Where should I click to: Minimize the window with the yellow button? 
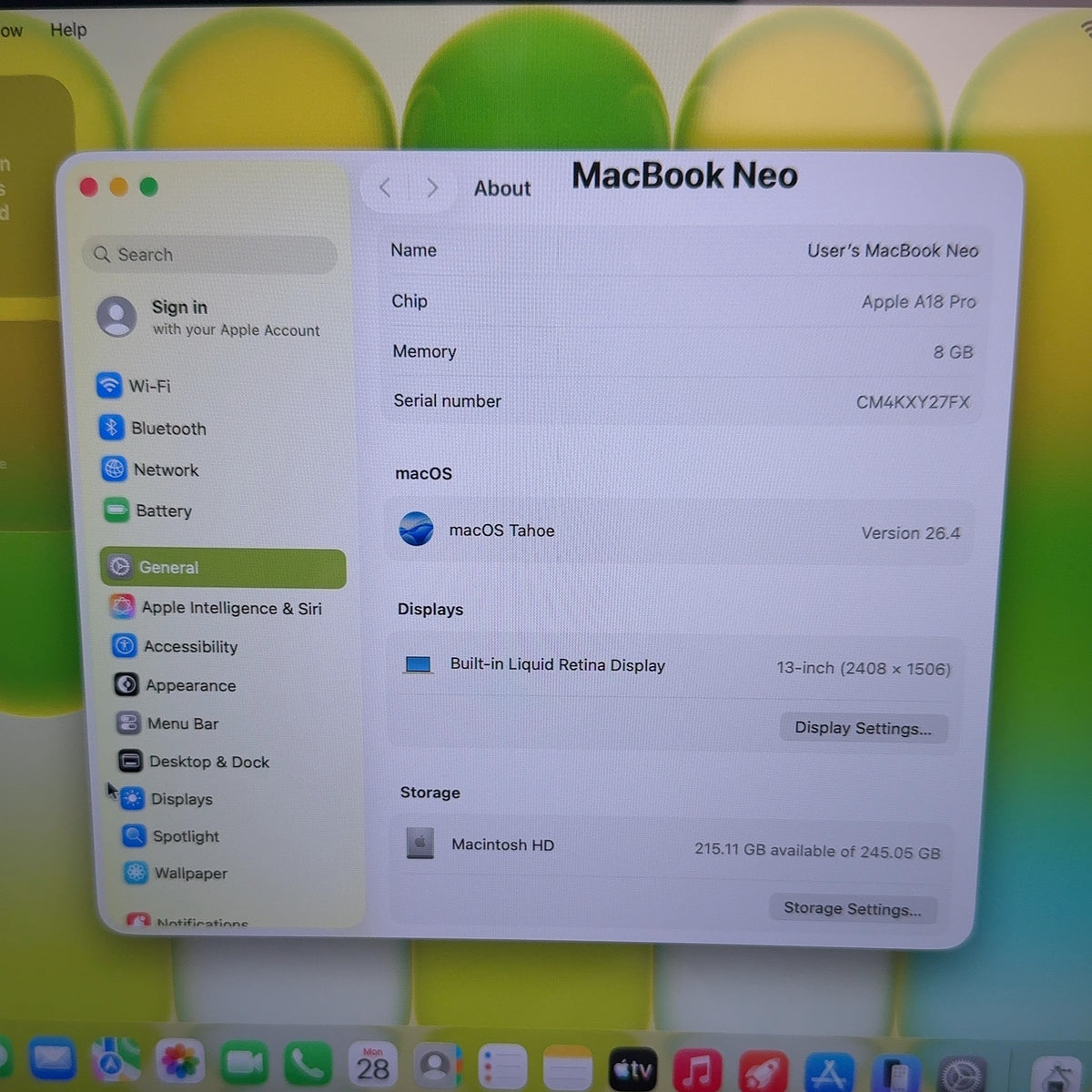118,187
